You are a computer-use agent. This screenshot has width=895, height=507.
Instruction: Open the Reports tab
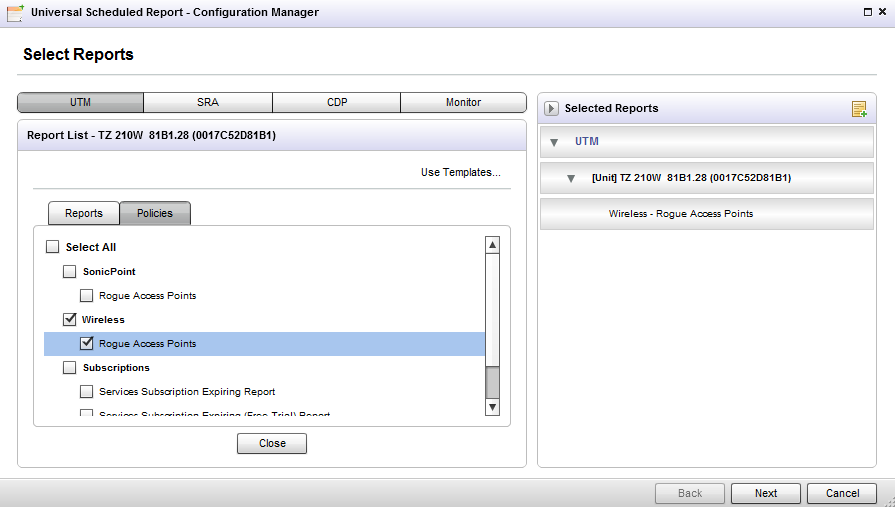pos(84,213)
